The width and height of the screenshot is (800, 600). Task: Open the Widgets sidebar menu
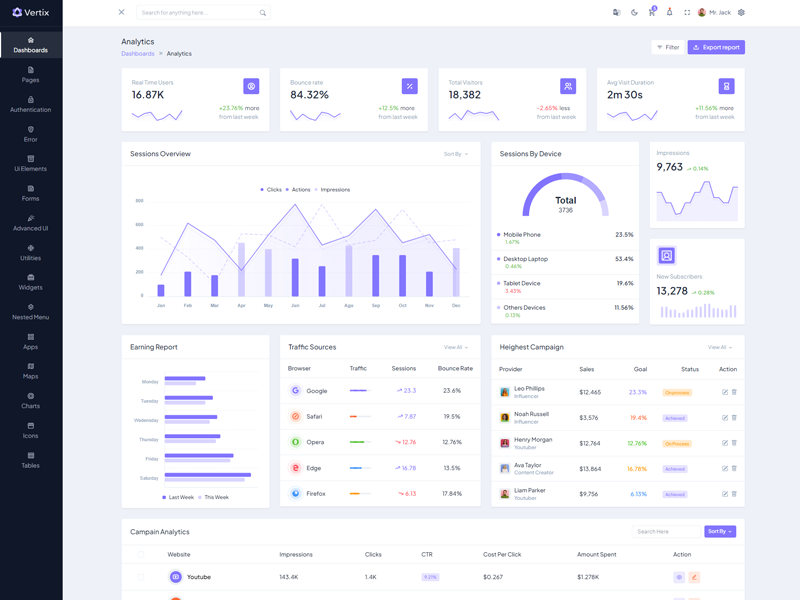tap(30, 282)
